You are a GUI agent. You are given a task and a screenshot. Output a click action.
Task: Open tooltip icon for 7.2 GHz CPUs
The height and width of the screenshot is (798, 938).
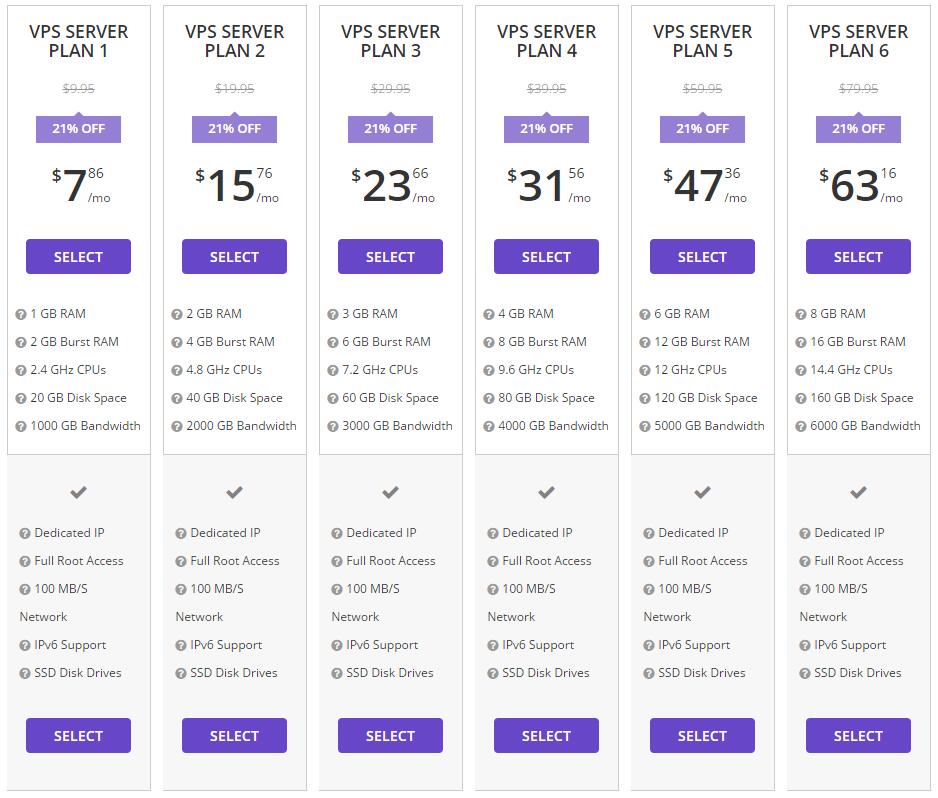333,370
